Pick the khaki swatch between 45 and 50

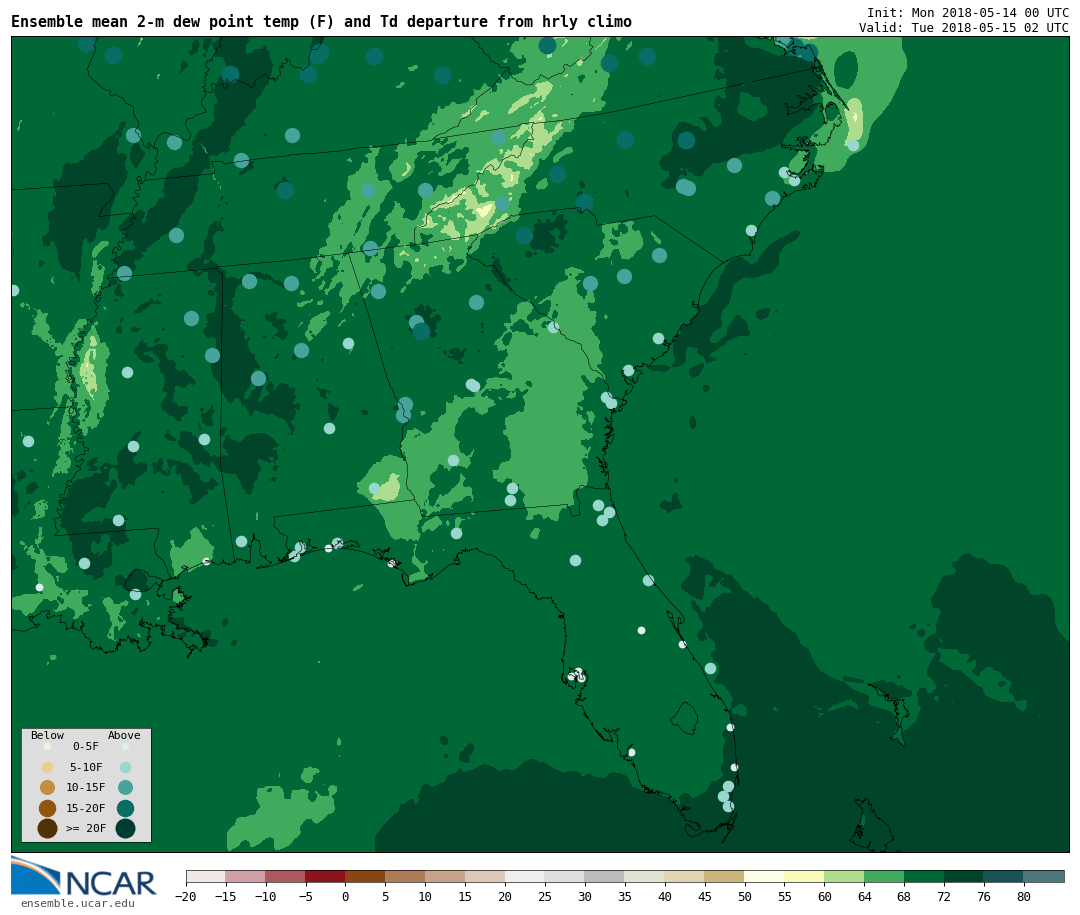tap(725, 876)
